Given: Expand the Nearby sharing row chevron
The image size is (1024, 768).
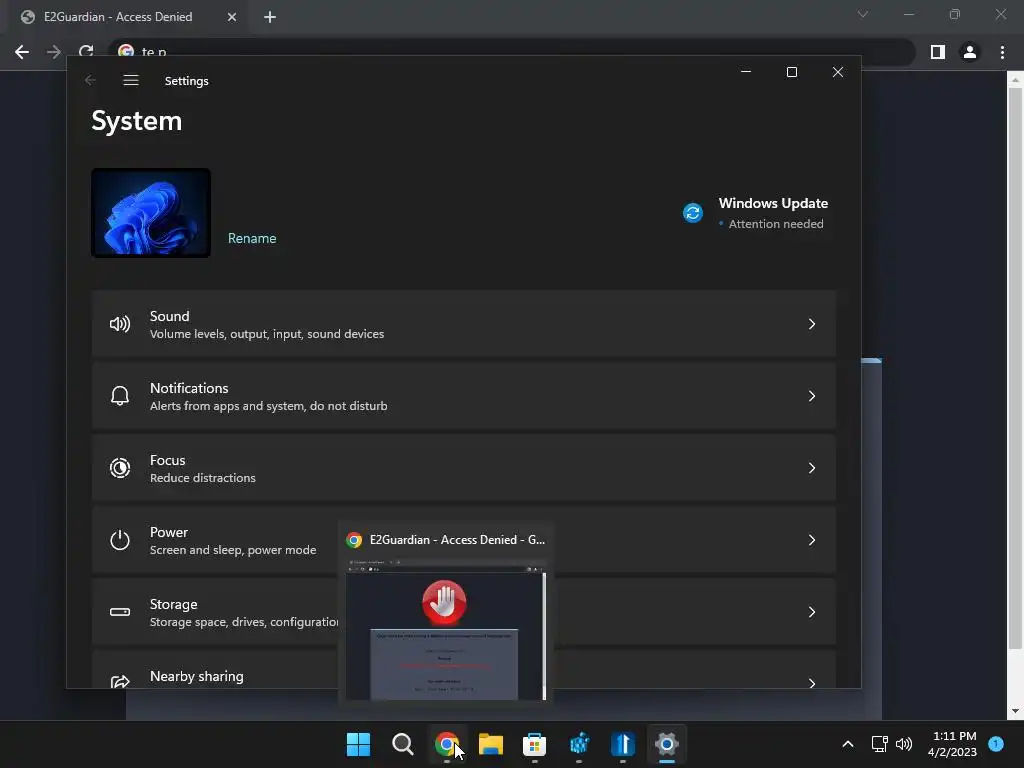Looking at the screenshot, I should pos(812,683).
